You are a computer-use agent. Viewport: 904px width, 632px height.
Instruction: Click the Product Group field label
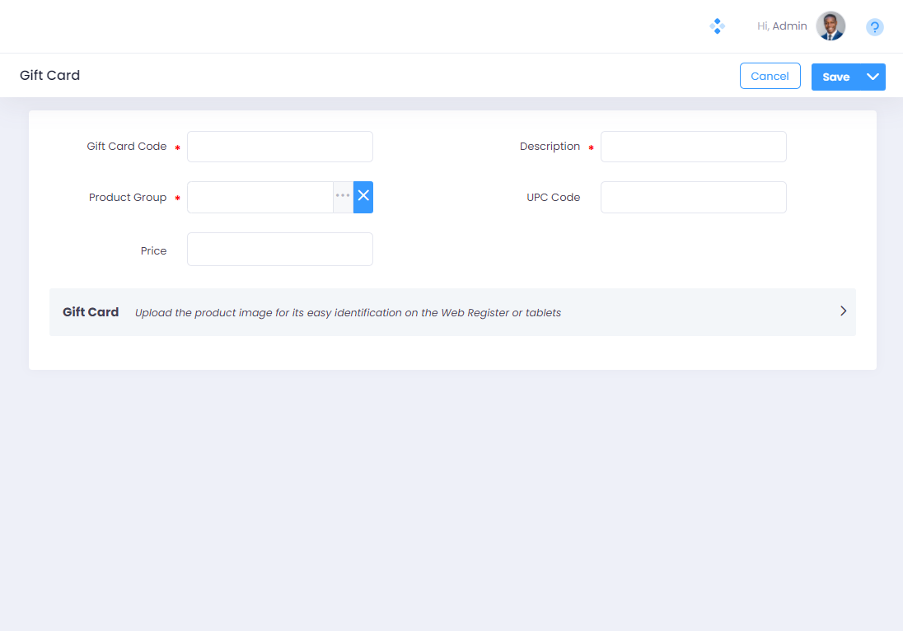128,198
